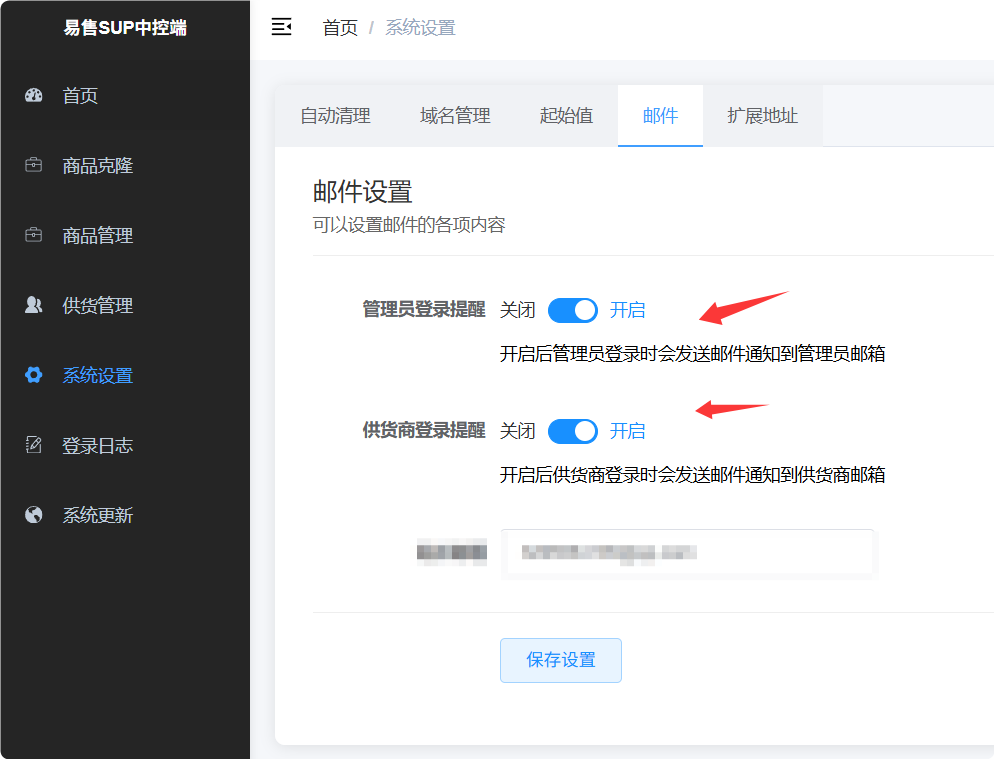This screenshot has width=994, height=759.
Task: Open 首页 from the sidebar
Action: tap(80, 95)
